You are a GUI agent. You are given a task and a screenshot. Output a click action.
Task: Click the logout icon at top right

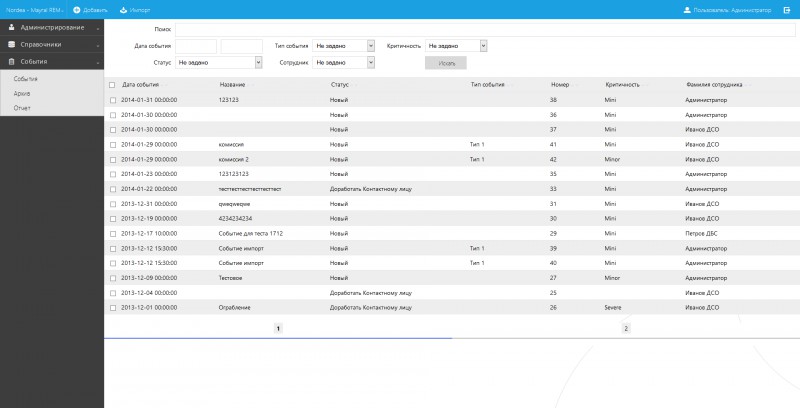pos(787,10)
